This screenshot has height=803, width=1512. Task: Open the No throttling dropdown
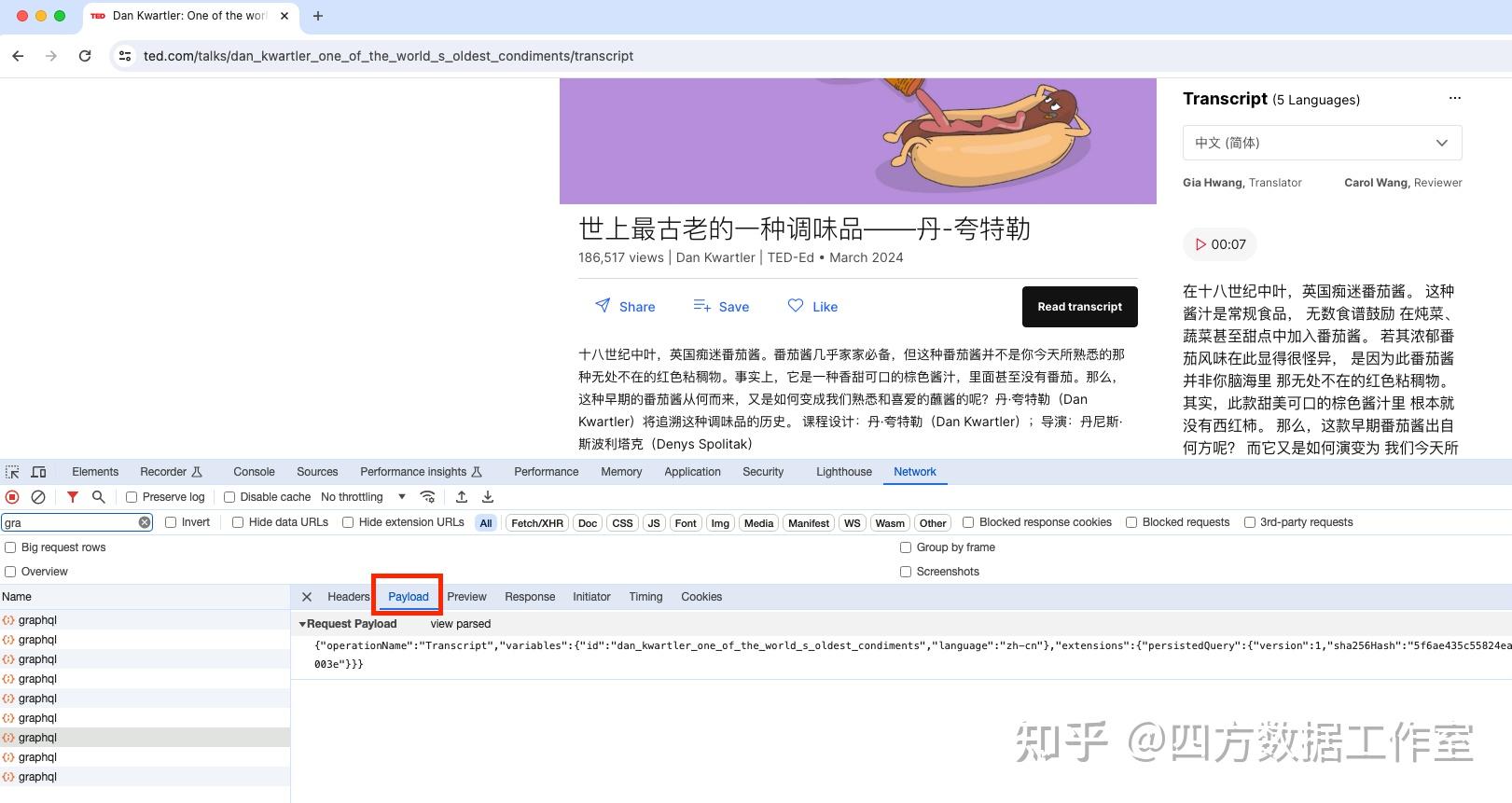(363, 497)
